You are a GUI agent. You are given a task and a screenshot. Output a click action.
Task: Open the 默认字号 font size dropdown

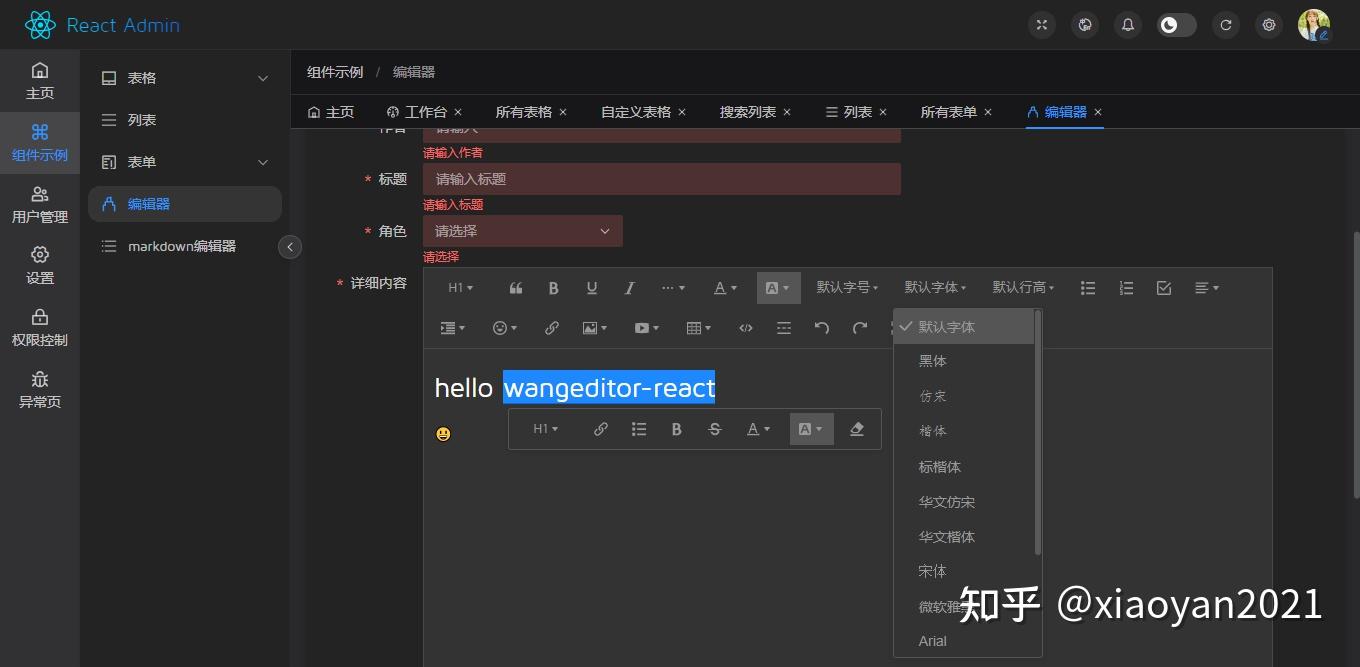pyautogui.click(x=846, y=287)
